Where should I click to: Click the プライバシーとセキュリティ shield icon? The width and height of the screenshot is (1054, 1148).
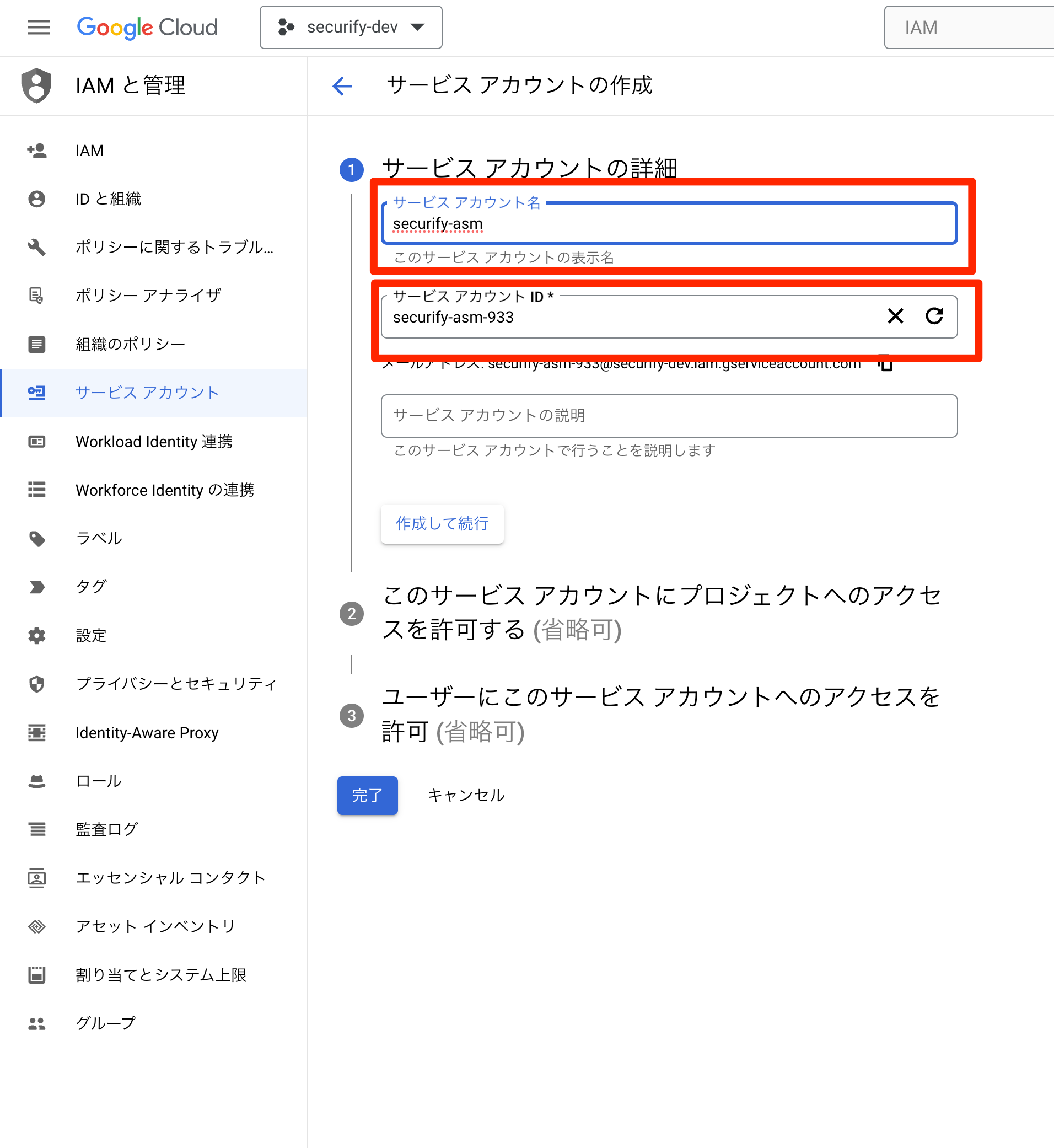36,684
